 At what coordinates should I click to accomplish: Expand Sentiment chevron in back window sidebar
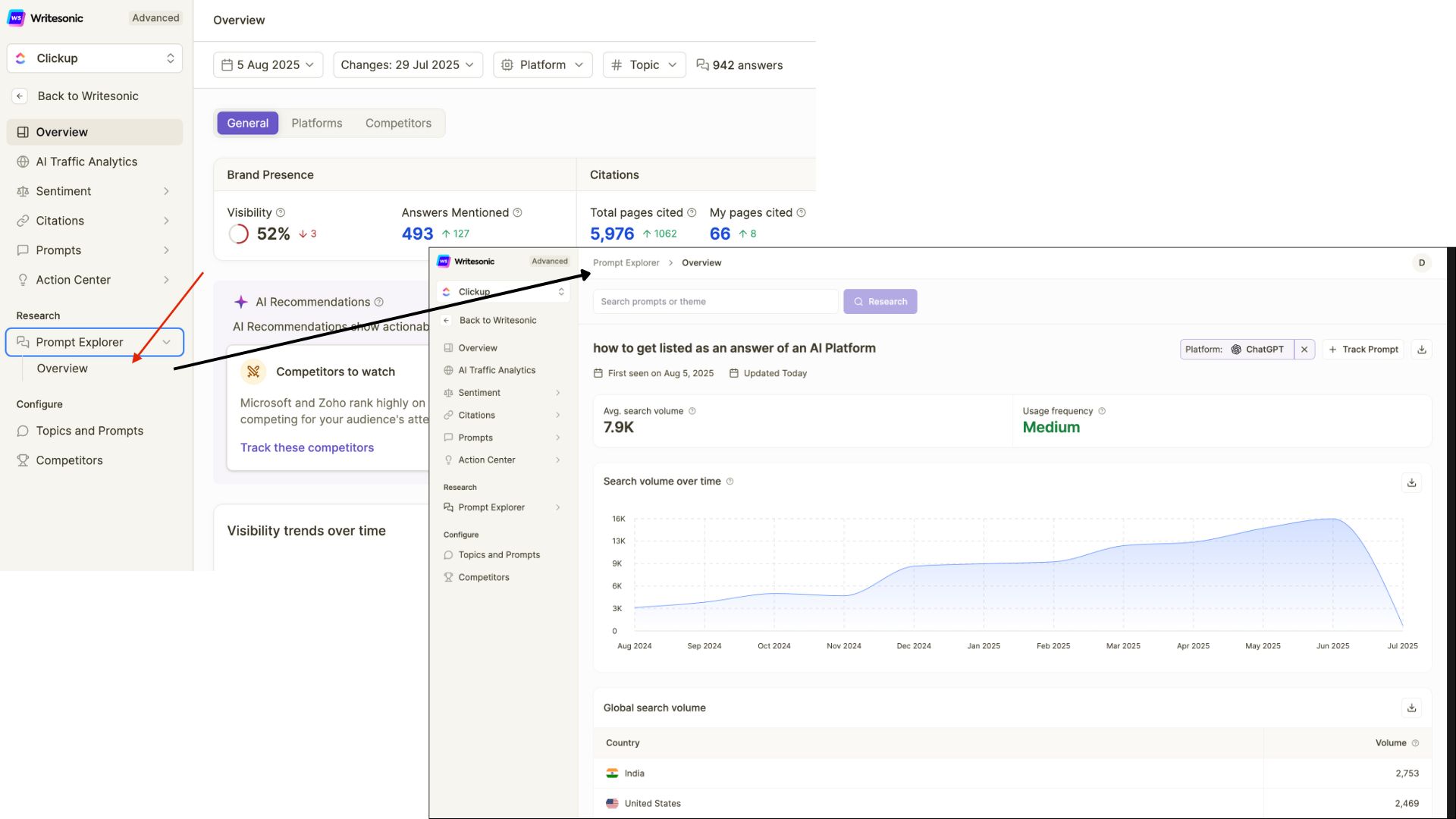(166, 191)
